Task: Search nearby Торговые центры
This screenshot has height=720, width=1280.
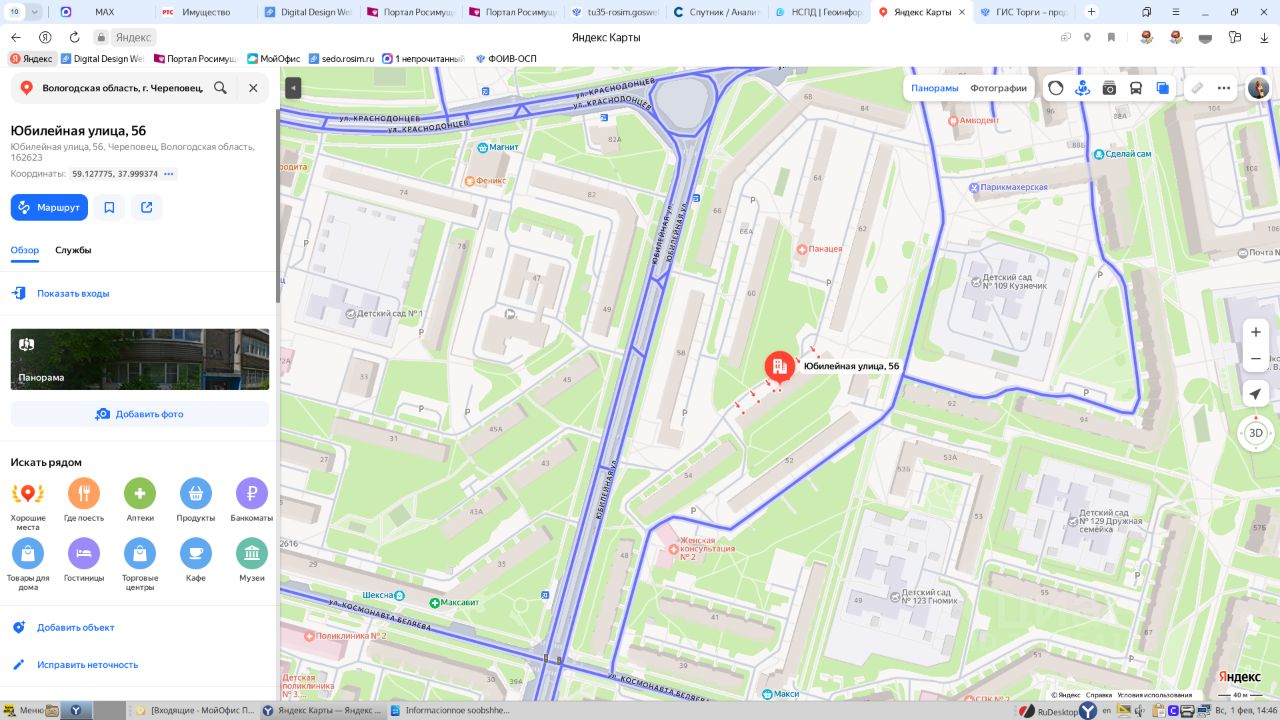Action: [140, 564]
